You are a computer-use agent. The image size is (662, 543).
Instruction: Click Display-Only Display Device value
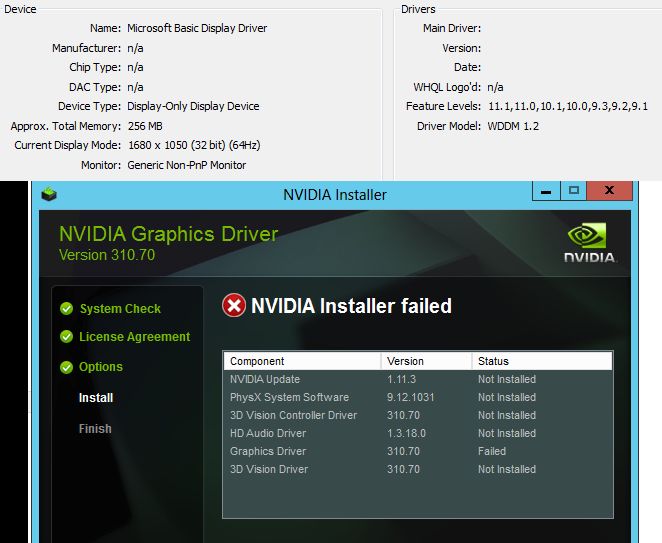(x=193, y=106)
